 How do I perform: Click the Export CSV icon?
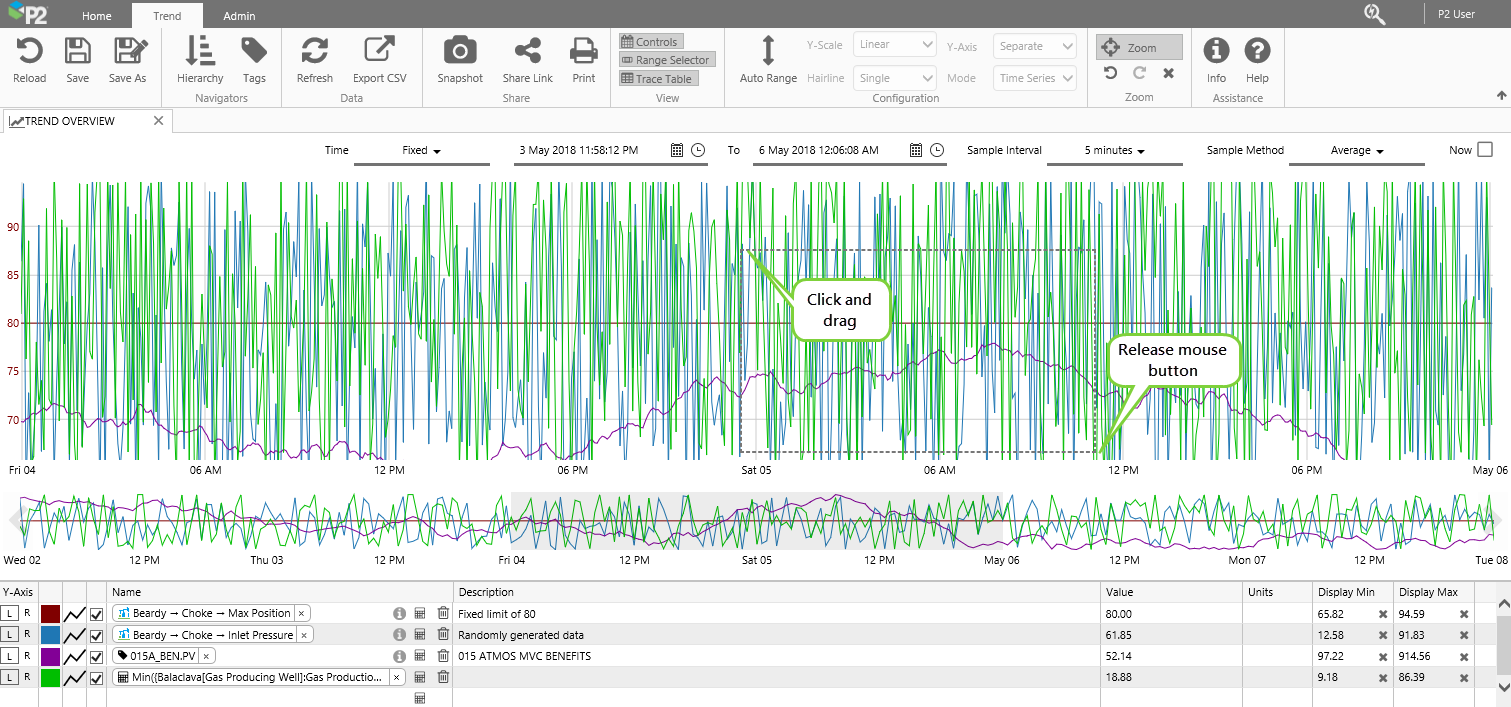(x=379, y=51)
